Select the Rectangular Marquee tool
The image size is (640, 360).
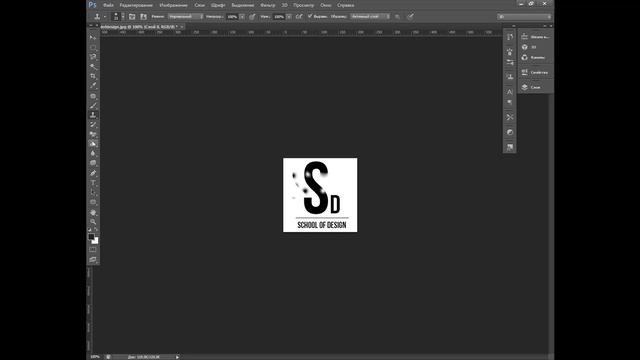tap(93, 47)
